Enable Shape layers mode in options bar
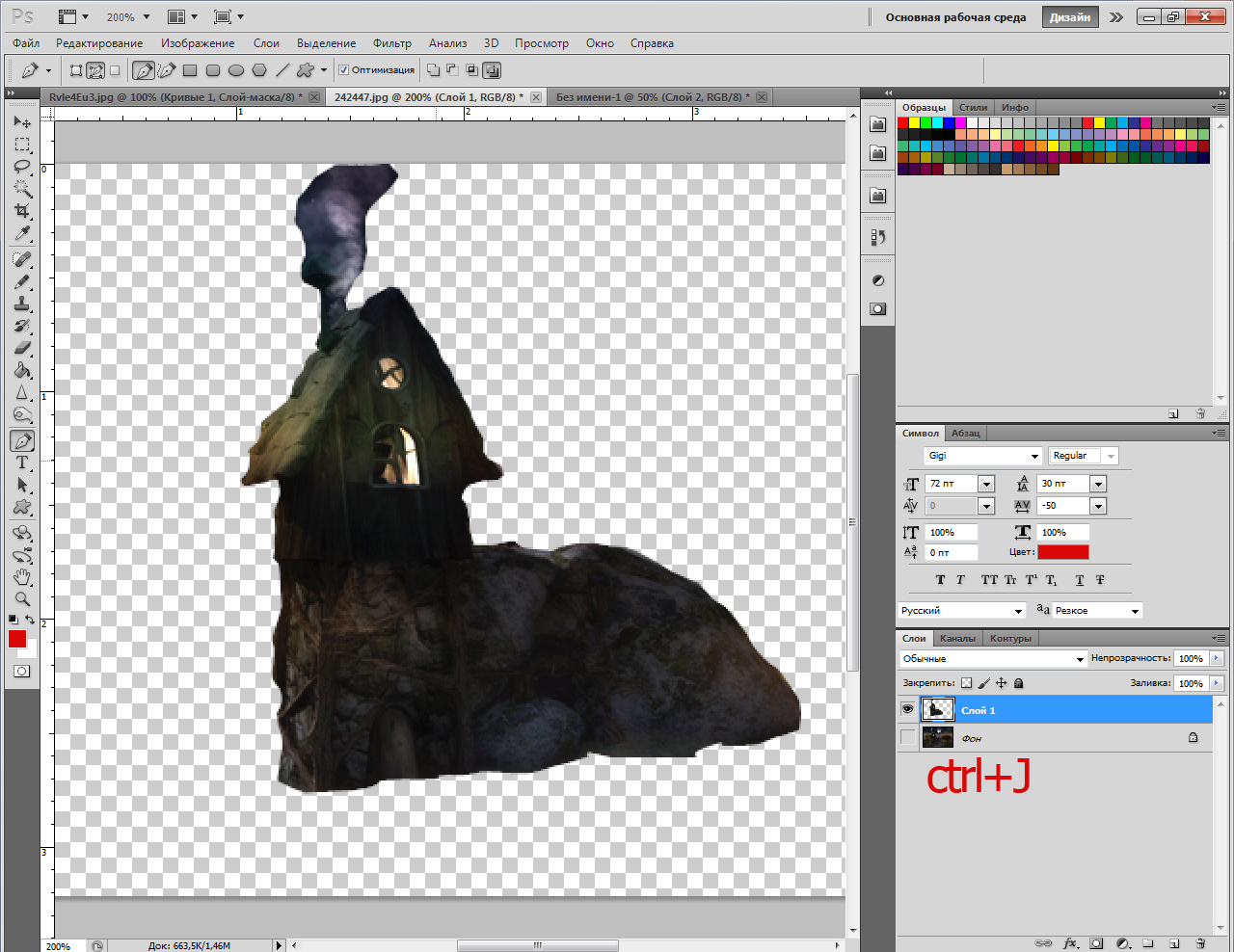1234x952 pixels. point(76,70)
